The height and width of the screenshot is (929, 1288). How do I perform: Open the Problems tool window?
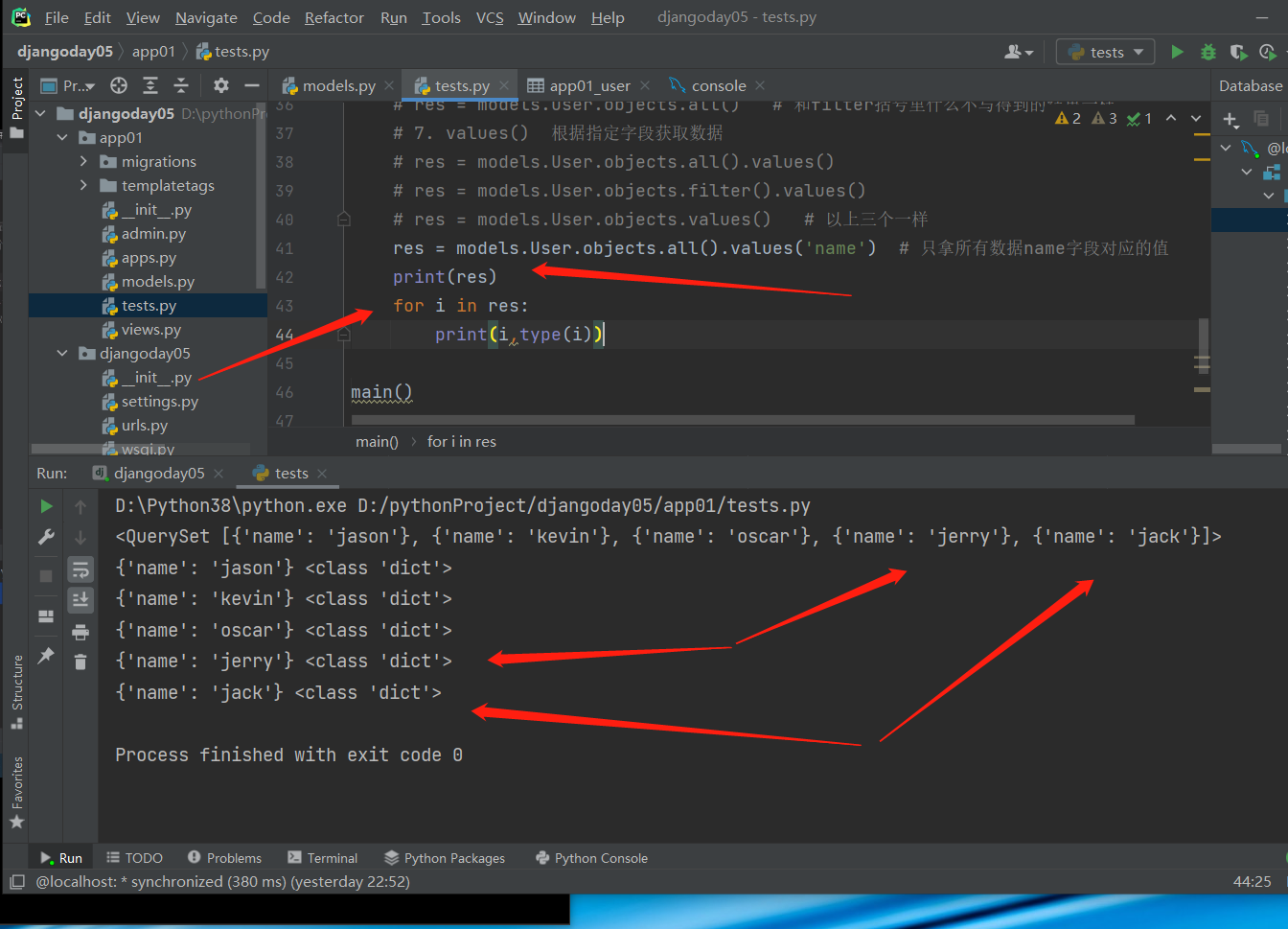(224, 858)
